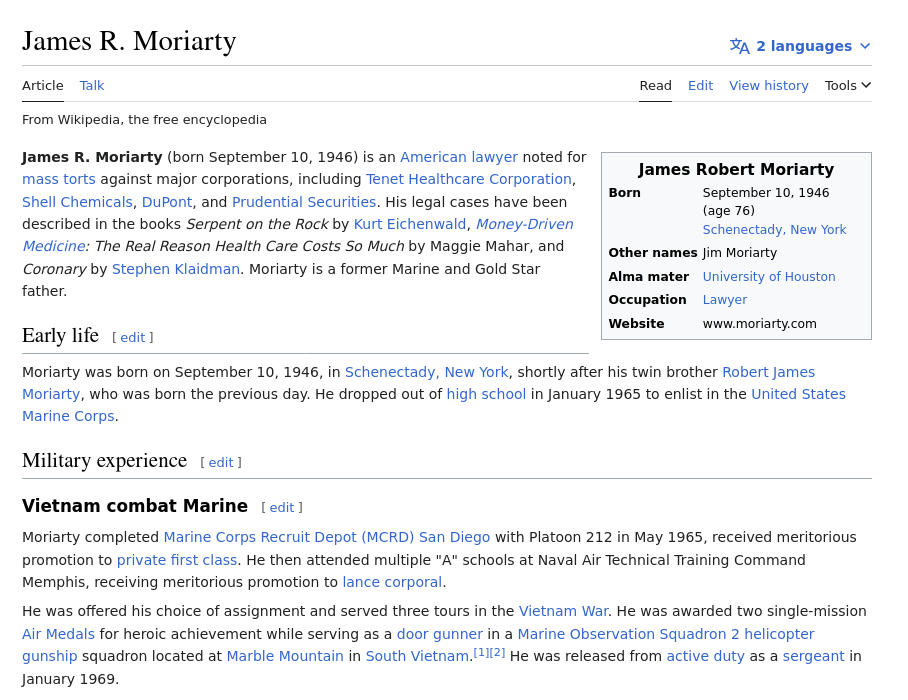Switch to the Article tab
908x700 pixels.
pos(43,86)
